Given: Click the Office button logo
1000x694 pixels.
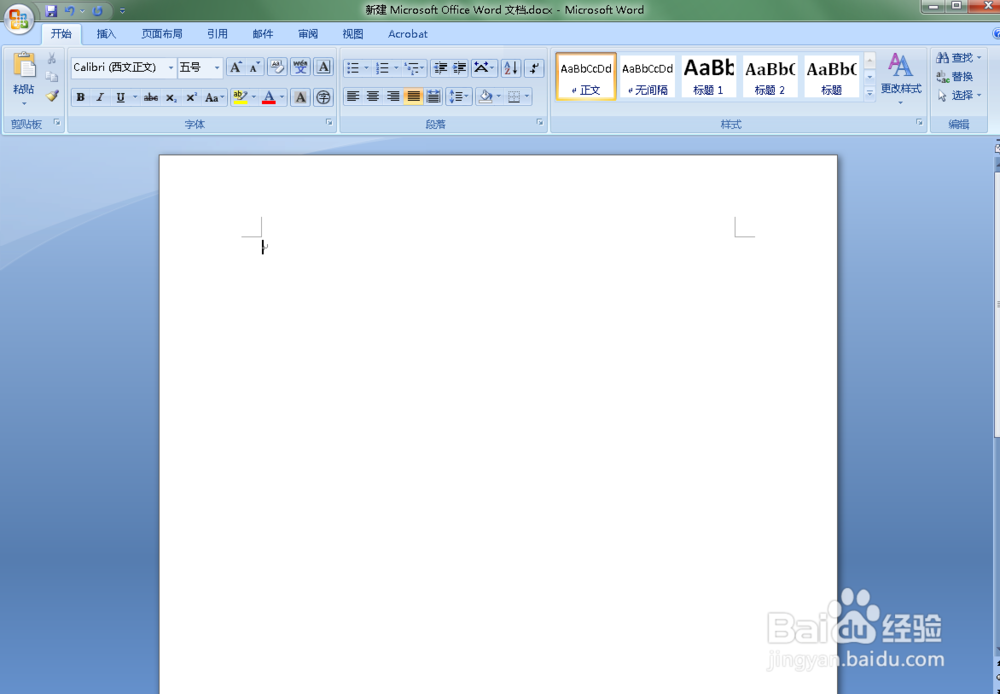Looking at the screenshot, I should coord(18,18).
